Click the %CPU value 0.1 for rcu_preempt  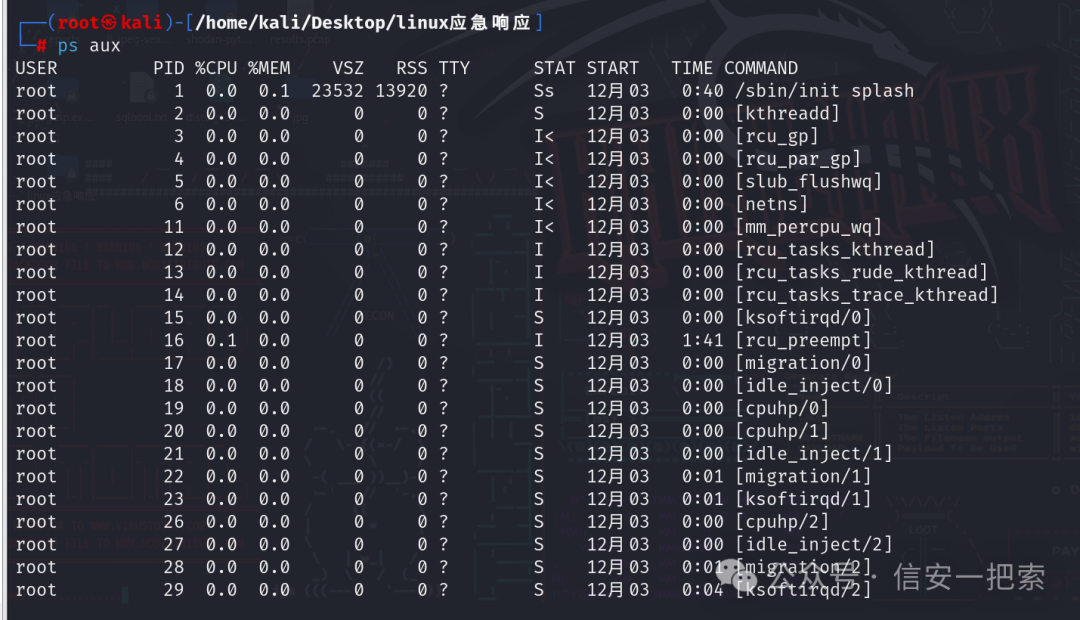tap(221, 341)
